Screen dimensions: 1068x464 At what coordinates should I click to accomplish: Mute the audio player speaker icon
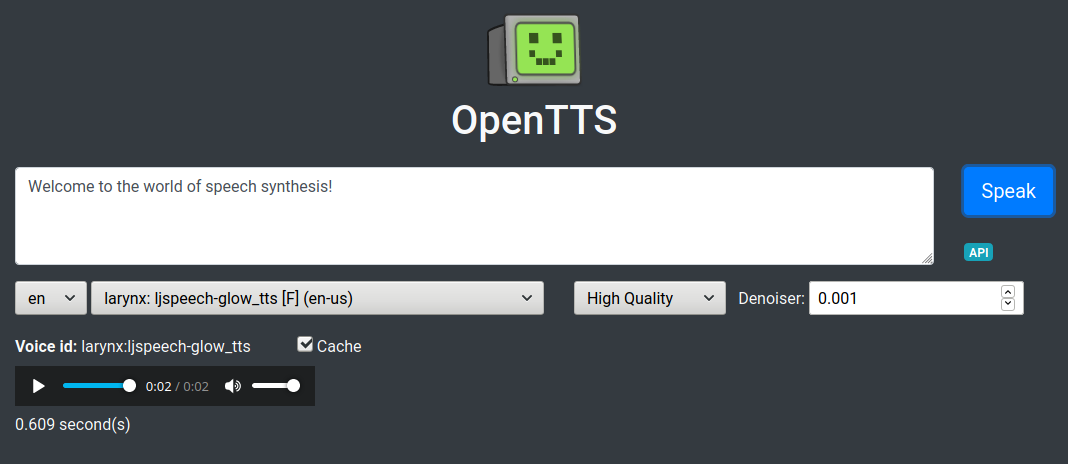coord(233,386)
